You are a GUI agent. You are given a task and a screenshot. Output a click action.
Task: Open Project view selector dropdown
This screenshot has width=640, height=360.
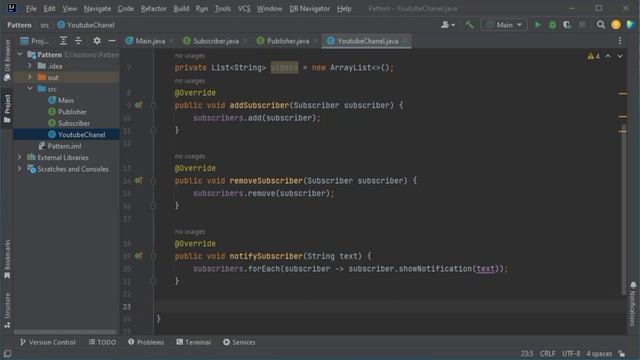coord(35,41)
